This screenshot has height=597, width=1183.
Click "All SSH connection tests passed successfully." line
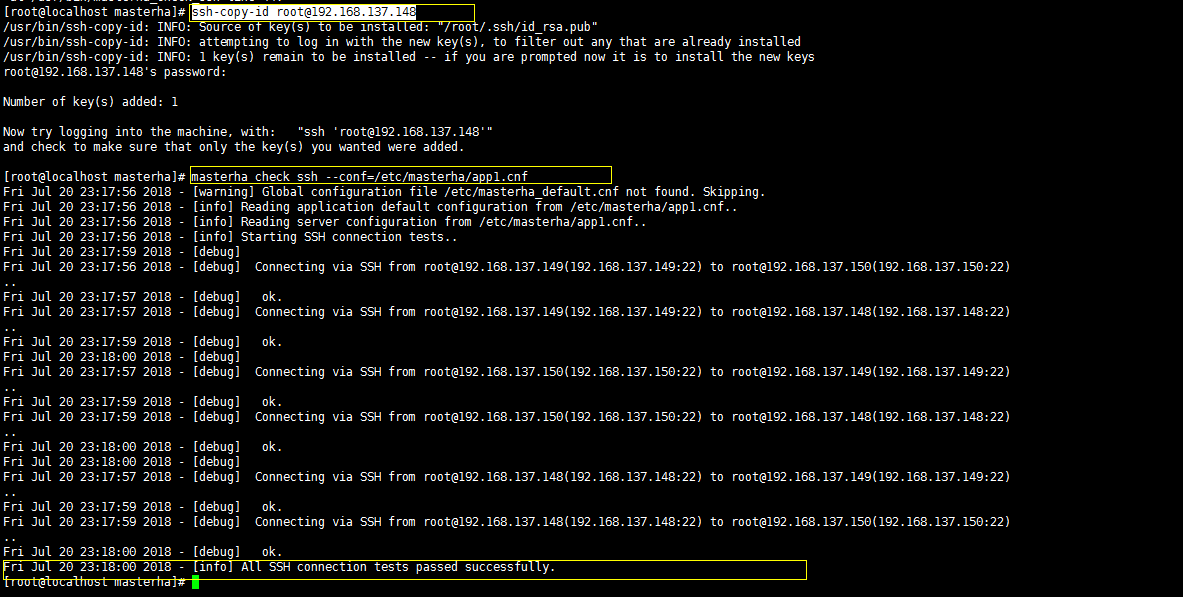pyautogui.click(x=279, y=567)
